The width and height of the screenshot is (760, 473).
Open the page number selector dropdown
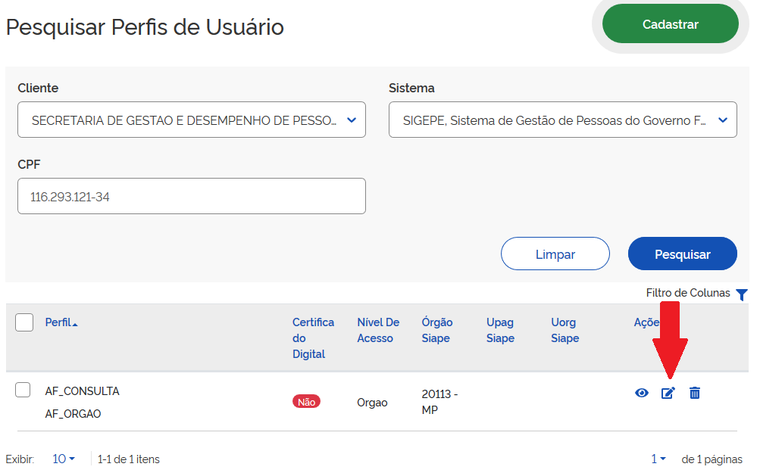[x=659, y=459]
